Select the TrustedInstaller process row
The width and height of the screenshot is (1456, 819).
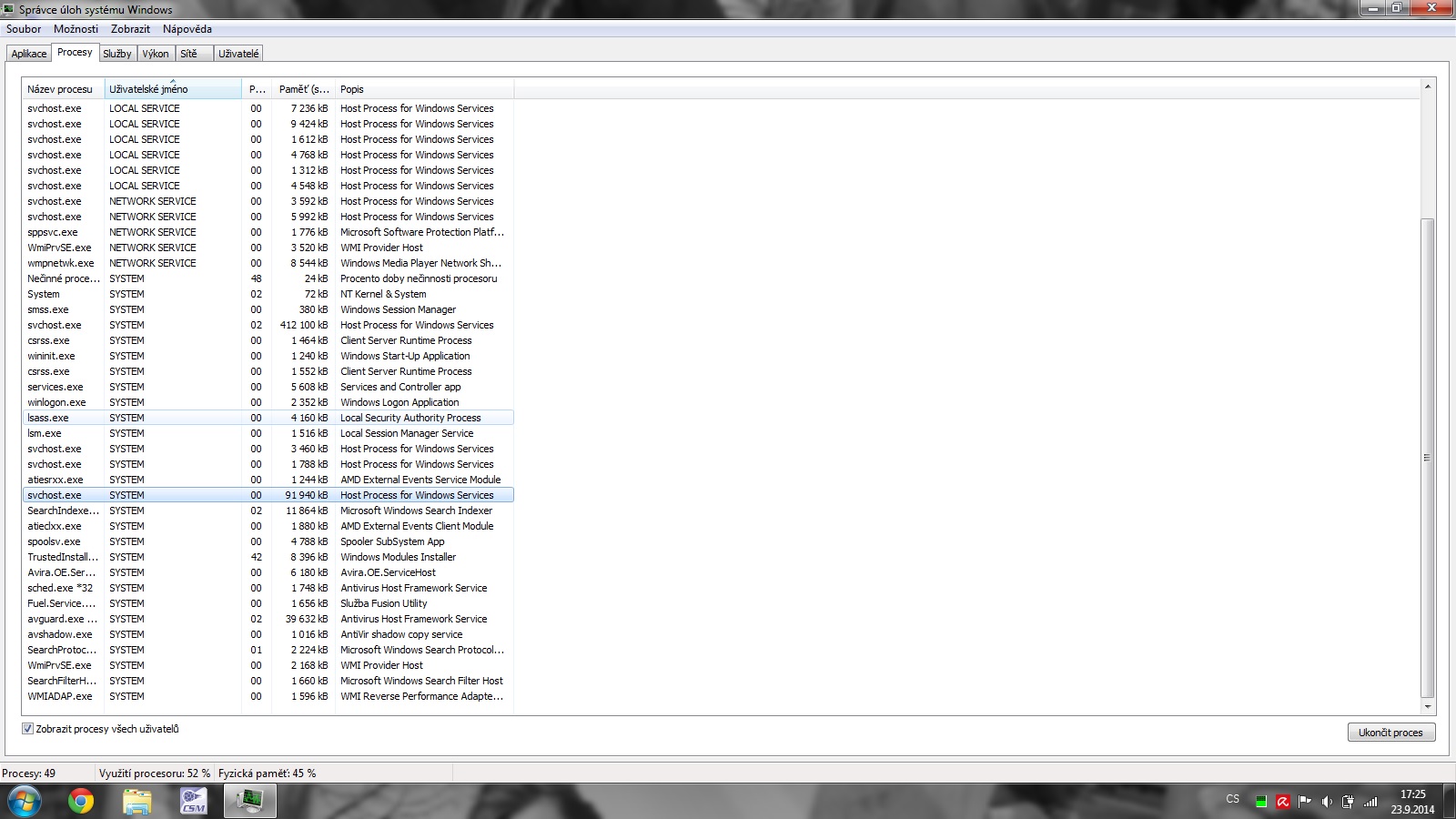click(x=62, y=557)
